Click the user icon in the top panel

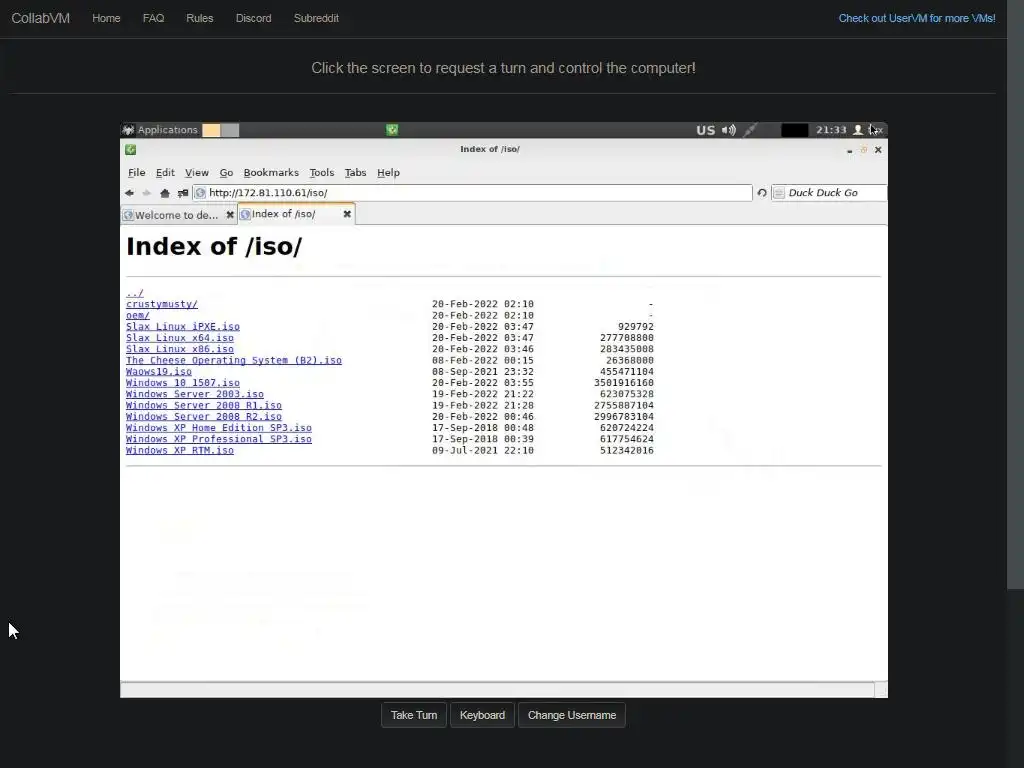click(x=858, y=130)
